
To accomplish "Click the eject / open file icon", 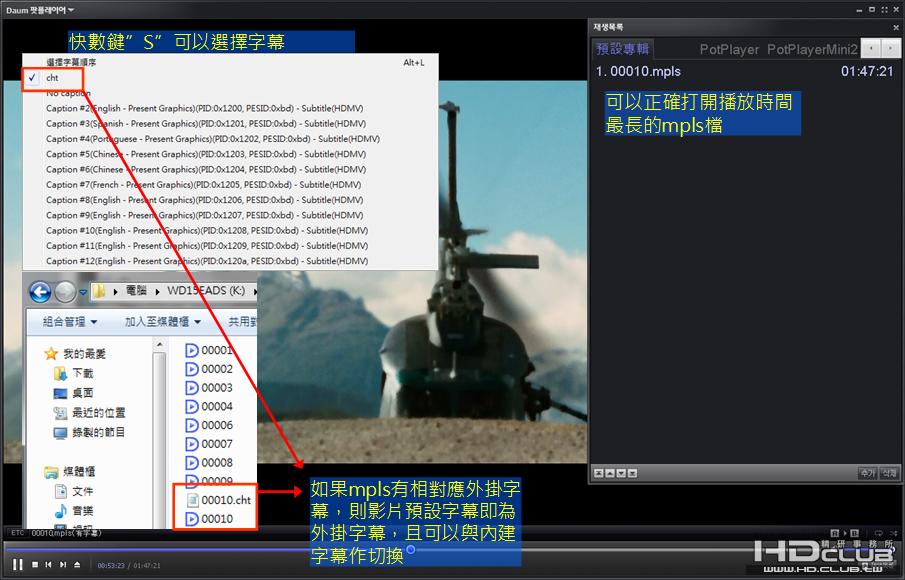I will point(77,564).
